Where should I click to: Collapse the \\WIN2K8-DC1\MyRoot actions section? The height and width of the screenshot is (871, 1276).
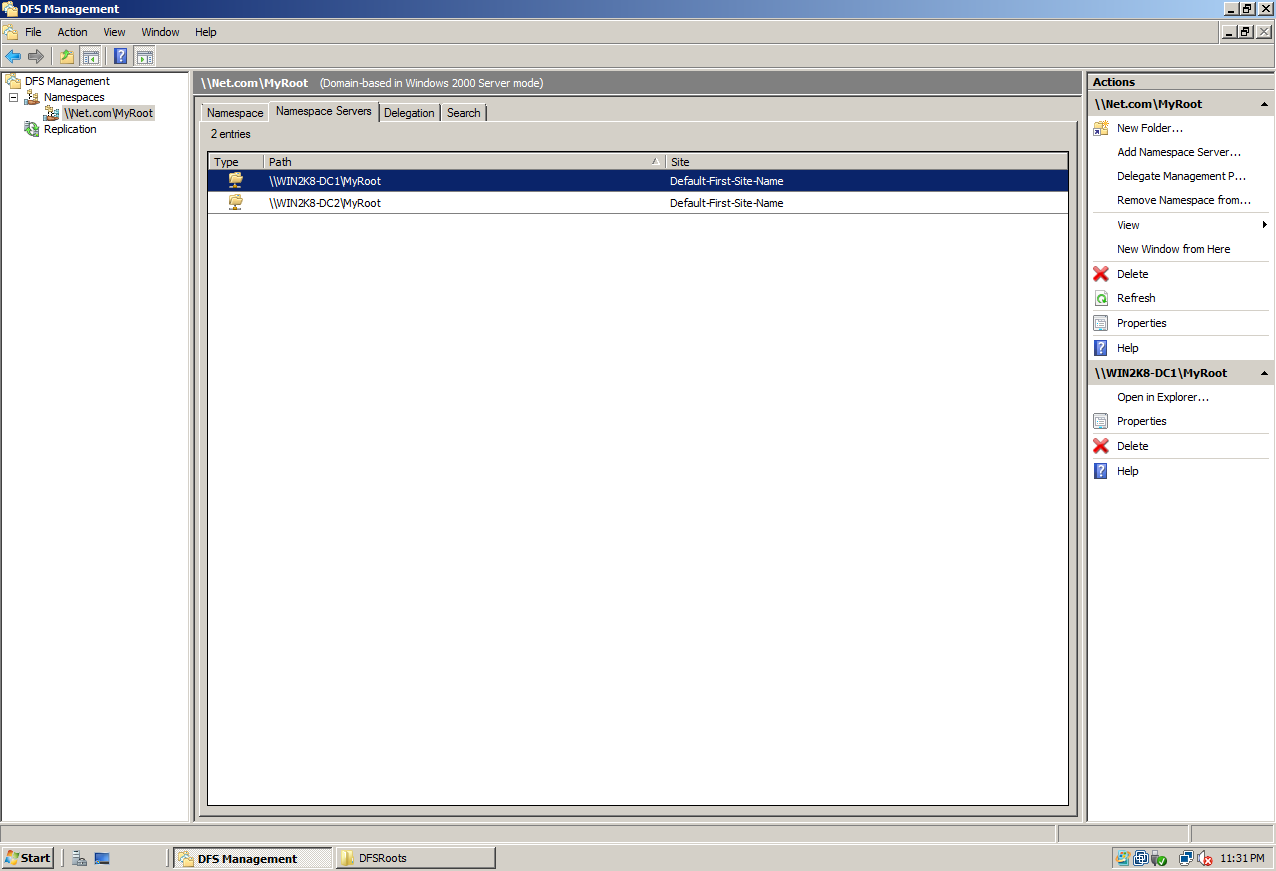(1264, 373)
